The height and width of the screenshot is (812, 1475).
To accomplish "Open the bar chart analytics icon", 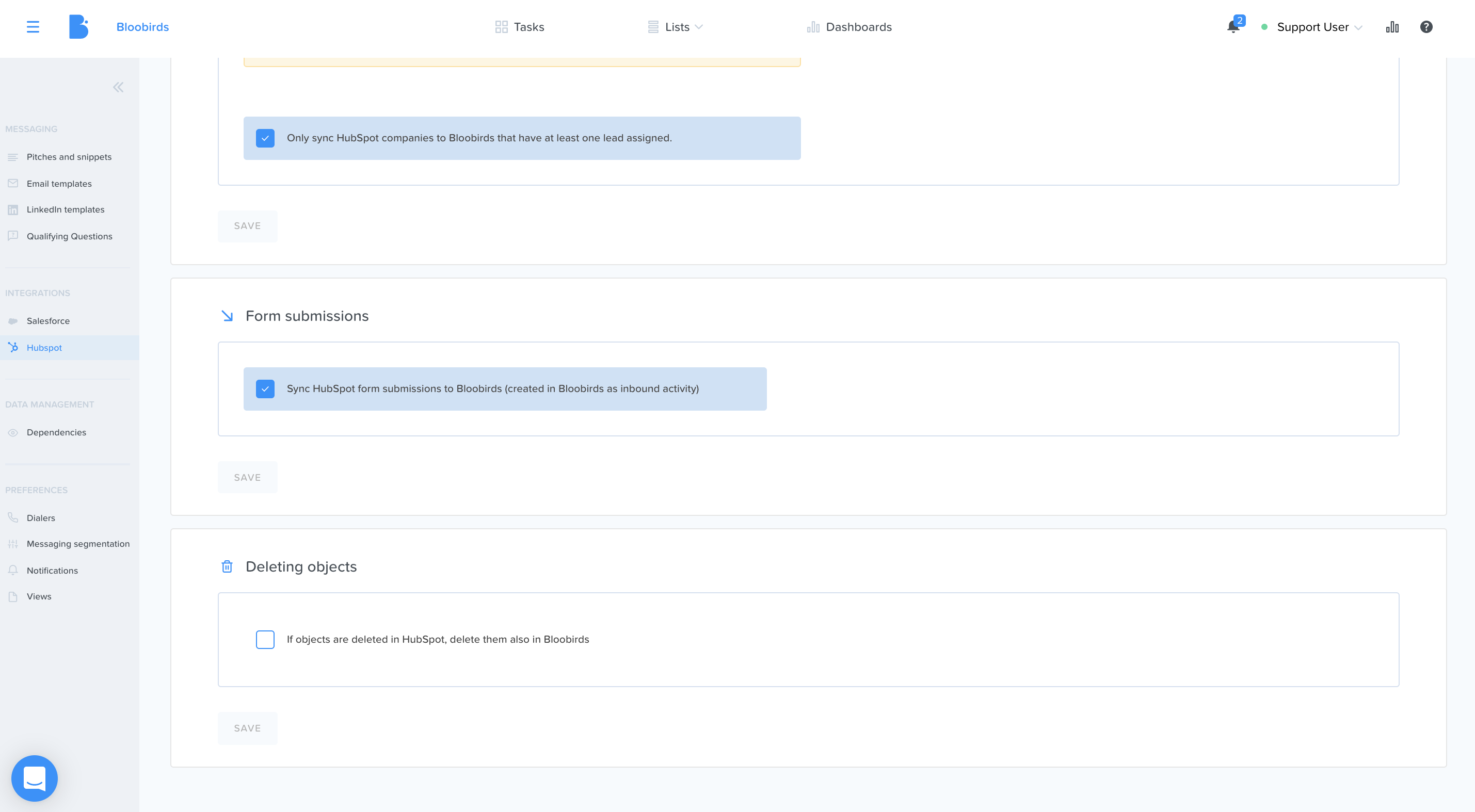I will coord(1392,27).
